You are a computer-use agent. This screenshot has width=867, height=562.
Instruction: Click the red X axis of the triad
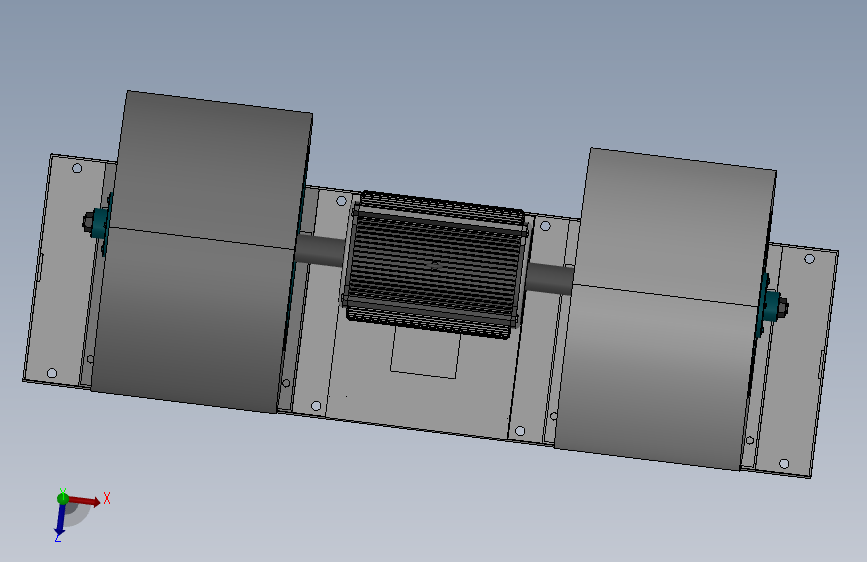(x=85, y=501)
